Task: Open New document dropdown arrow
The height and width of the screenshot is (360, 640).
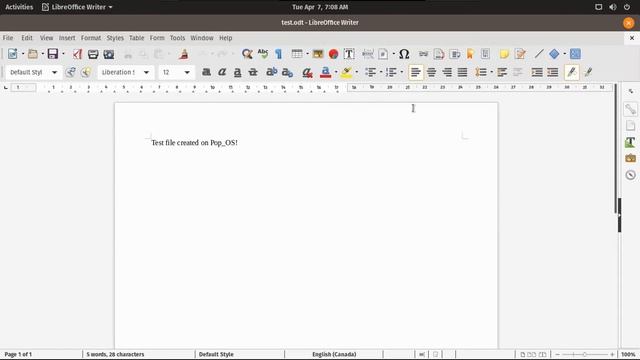Action: (23, 54)
